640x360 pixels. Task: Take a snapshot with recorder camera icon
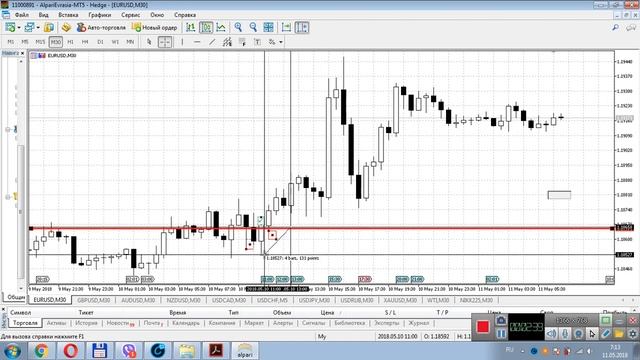click(x=501, y=320)
